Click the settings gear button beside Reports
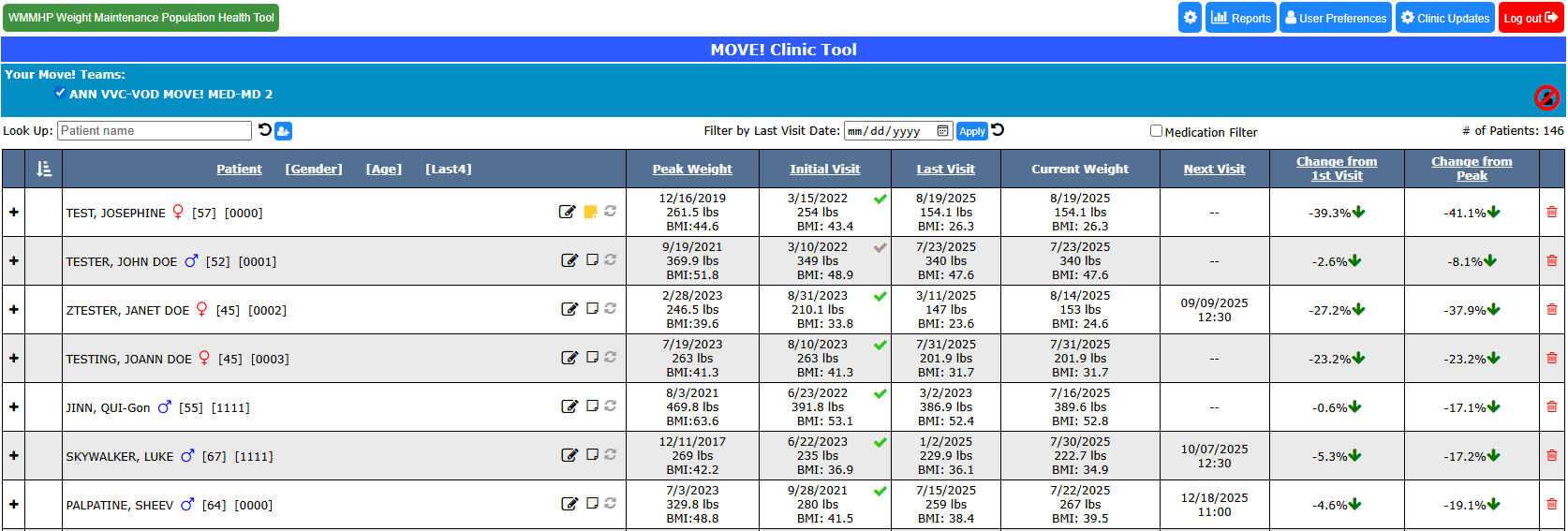Image resolution: width=1568 pixels, height=531 pixels. [1190, 18]
